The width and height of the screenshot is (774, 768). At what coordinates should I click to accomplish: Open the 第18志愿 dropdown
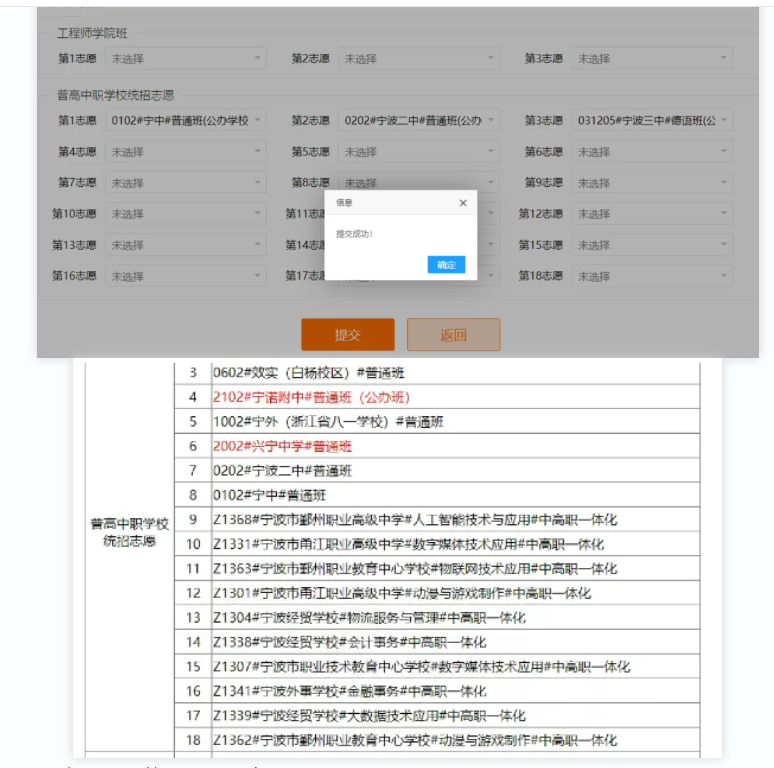click(x=652, y=276)
